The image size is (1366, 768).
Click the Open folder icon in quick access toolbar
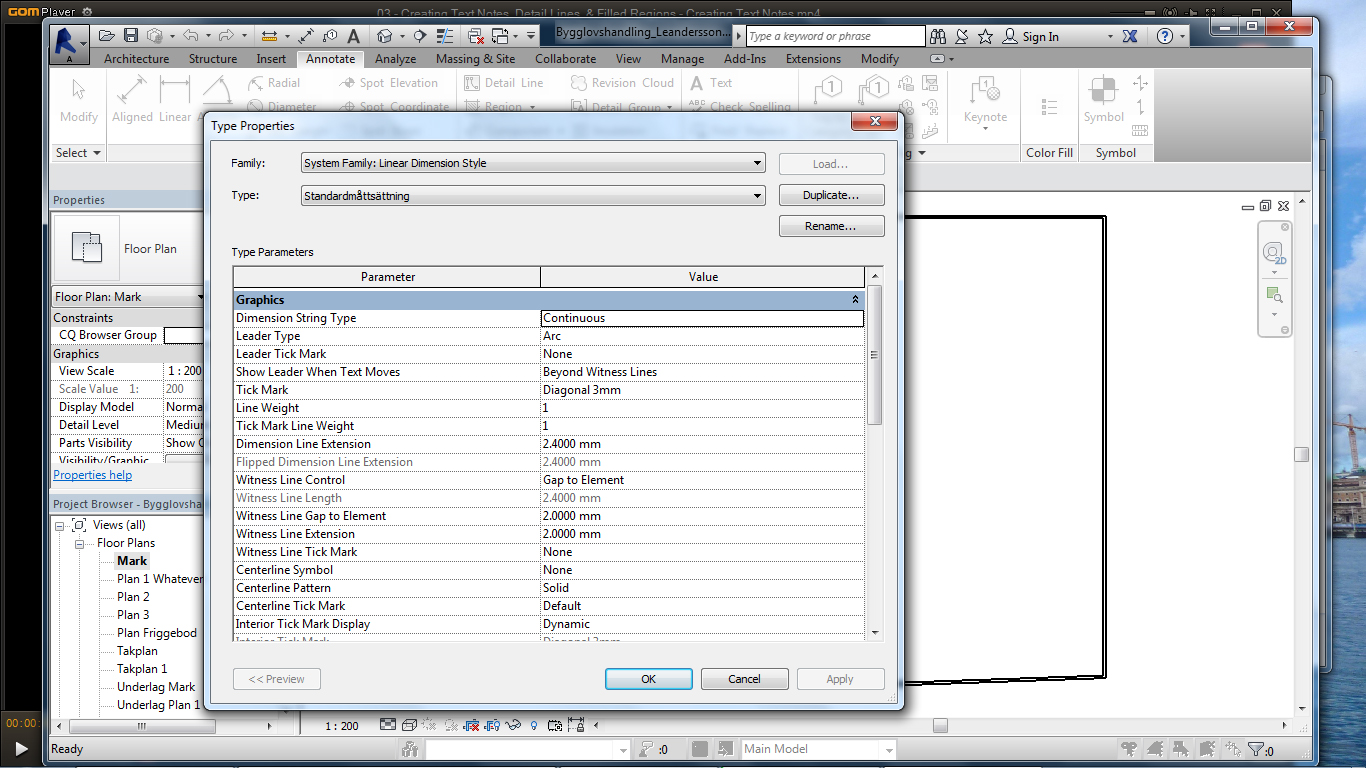(106, 36)
